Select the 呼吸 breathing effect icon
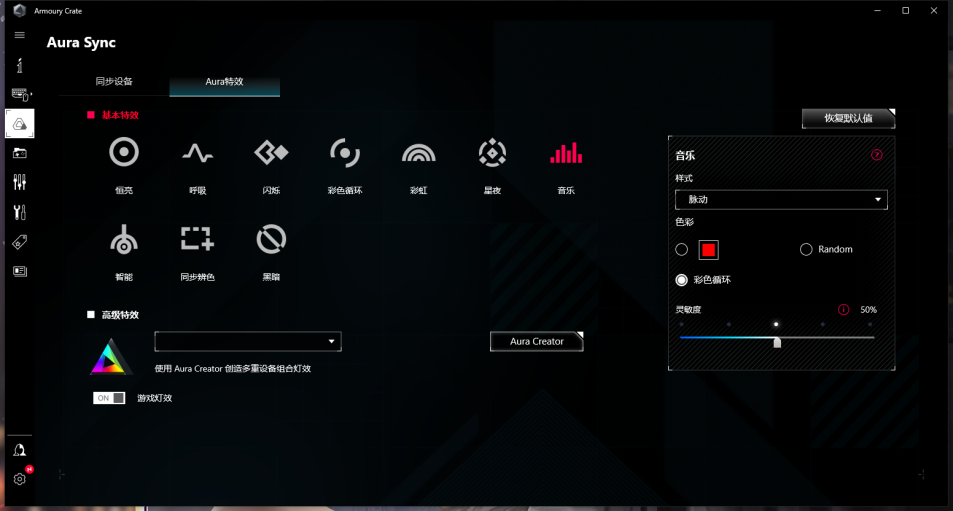This screenshot has width=953, height=511. coord(198,153)
